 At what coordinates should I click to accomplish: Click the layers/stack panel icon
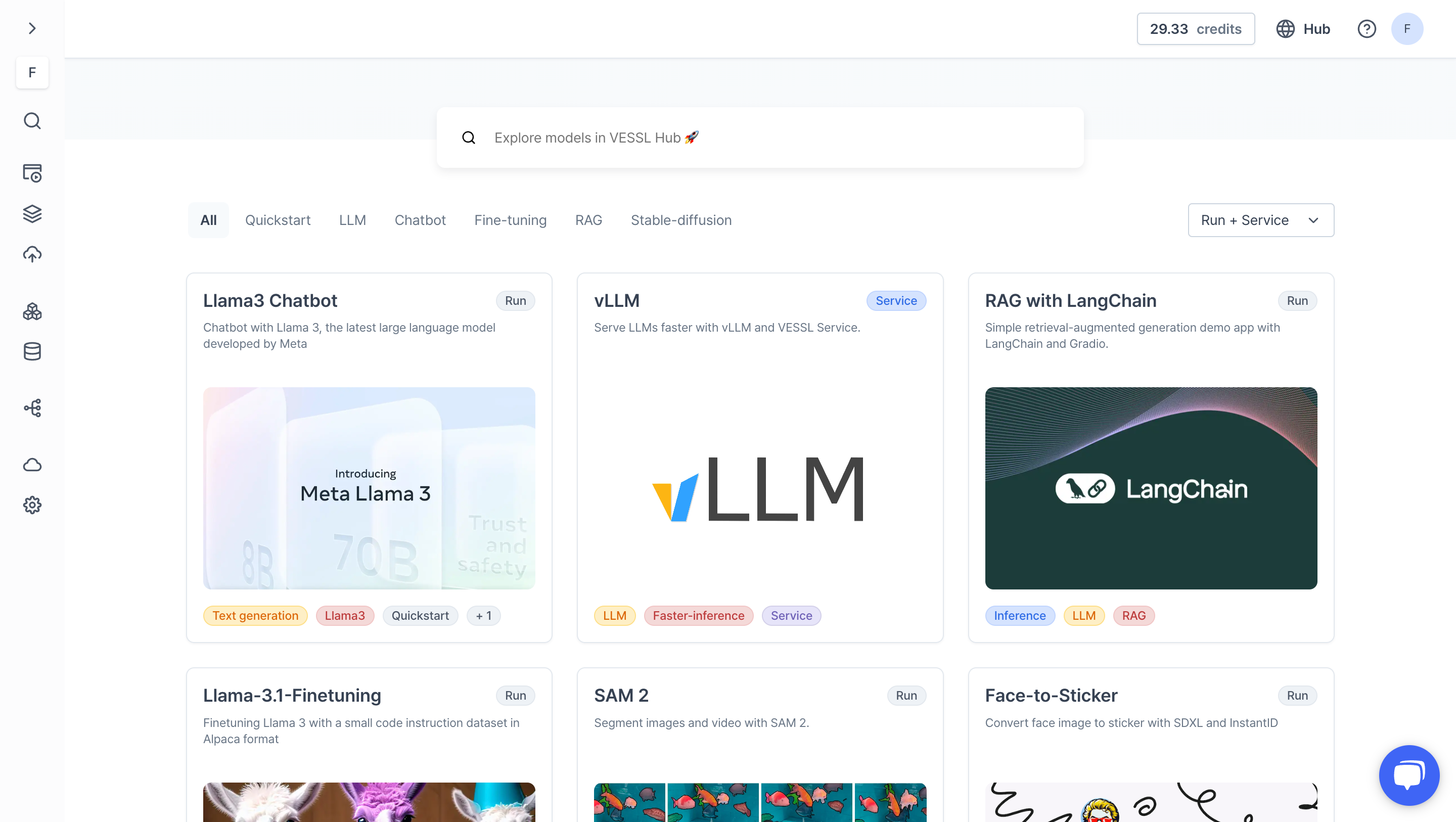click(32, 213)
